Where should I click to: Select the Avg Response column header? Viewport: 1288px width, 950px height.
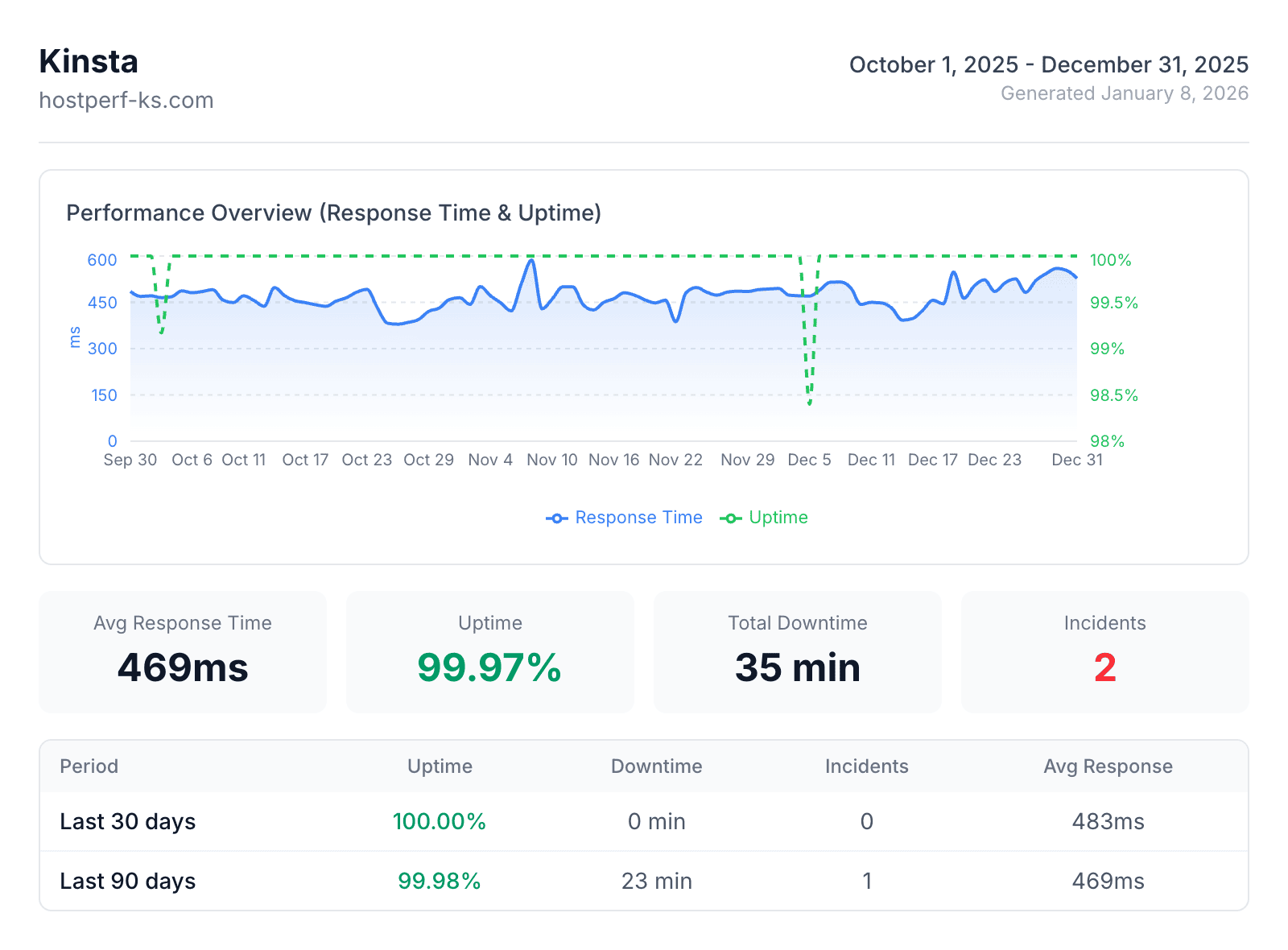point(1108,766)
